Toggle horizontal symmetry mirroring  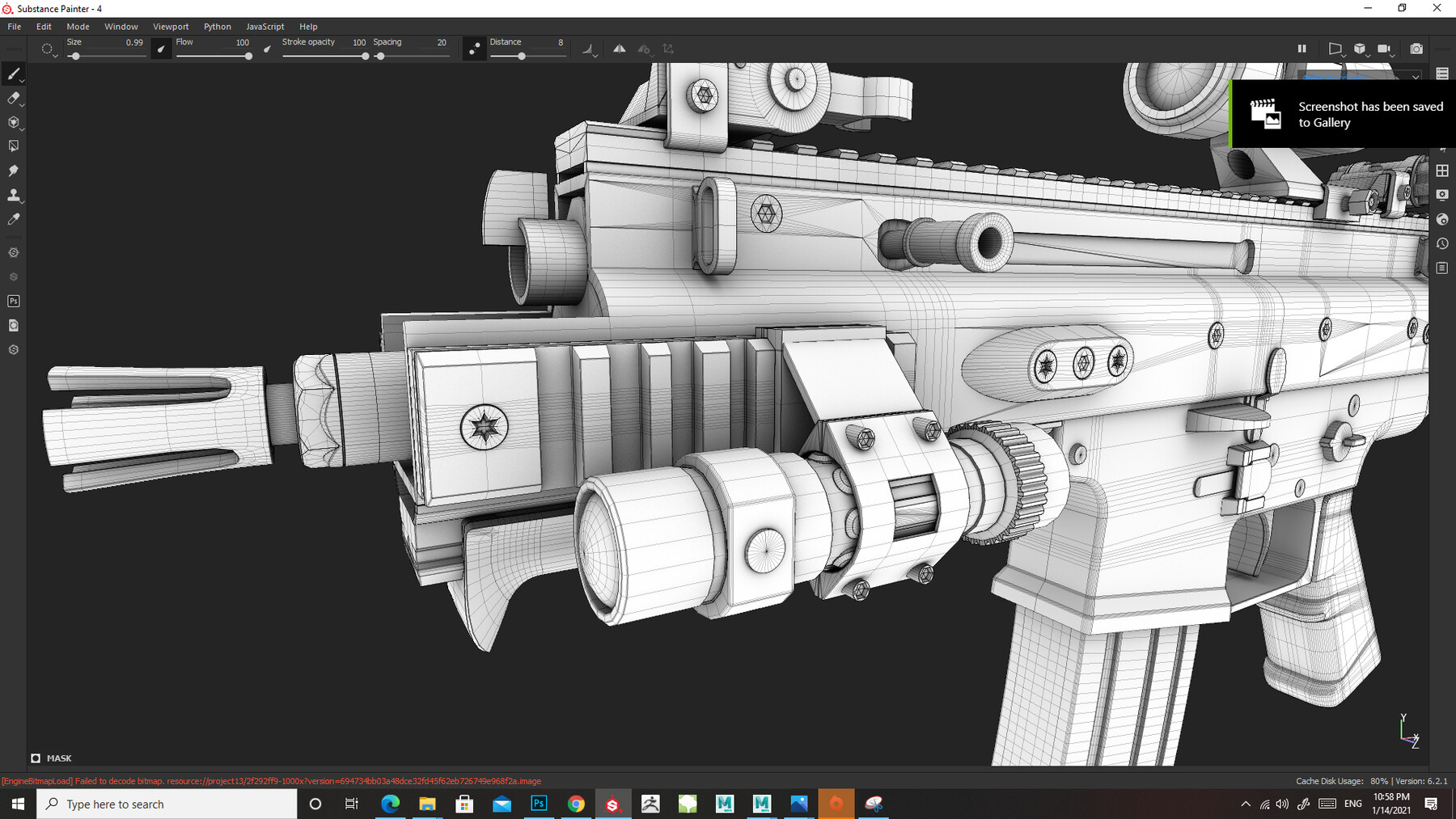(x=619, y=49)
